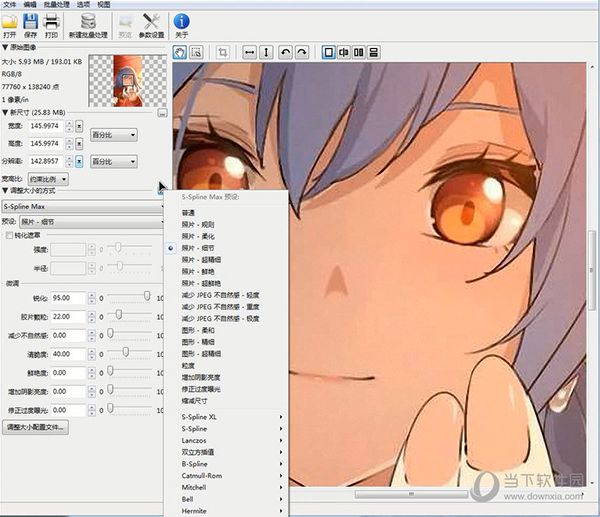The image size is (600, 517).
Task: Click the original image navigator thumbnail
Action: [127, 81]
